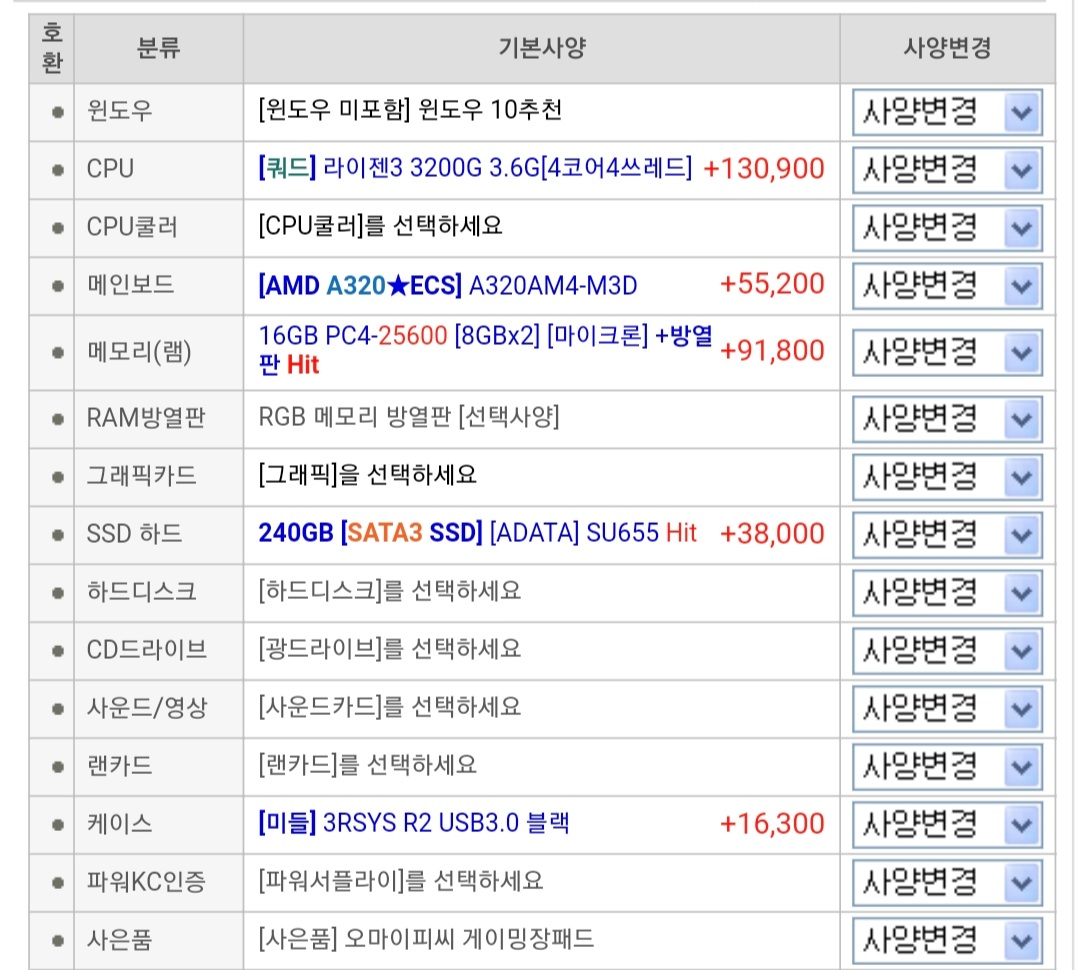
Task: Click compatibility dot in 케이스 row
Action: 58,825
